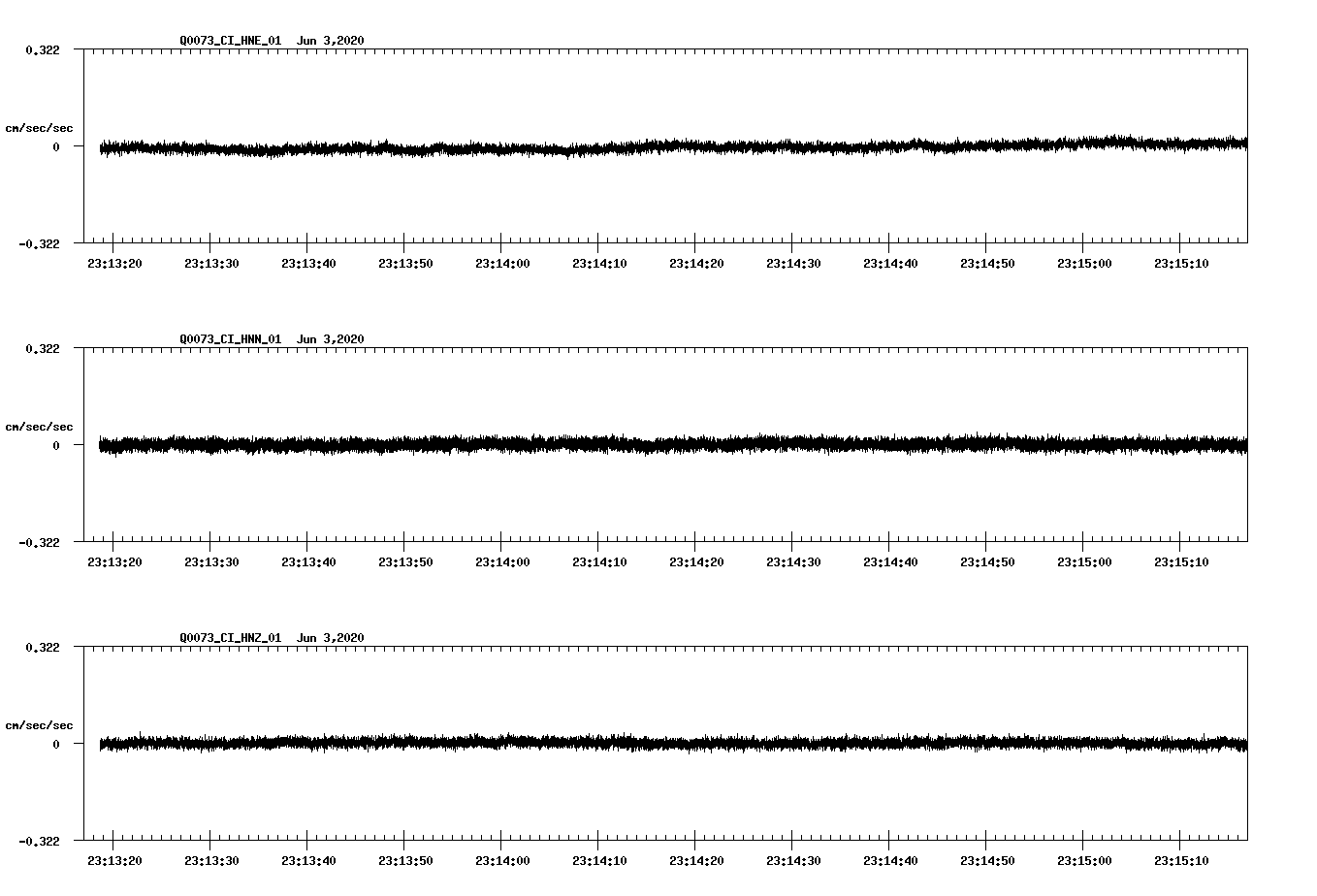The image size is (1317, 896).
Task: Click the 23:14:30 time label under HNN plot
Action: click(x=793, y=562)
